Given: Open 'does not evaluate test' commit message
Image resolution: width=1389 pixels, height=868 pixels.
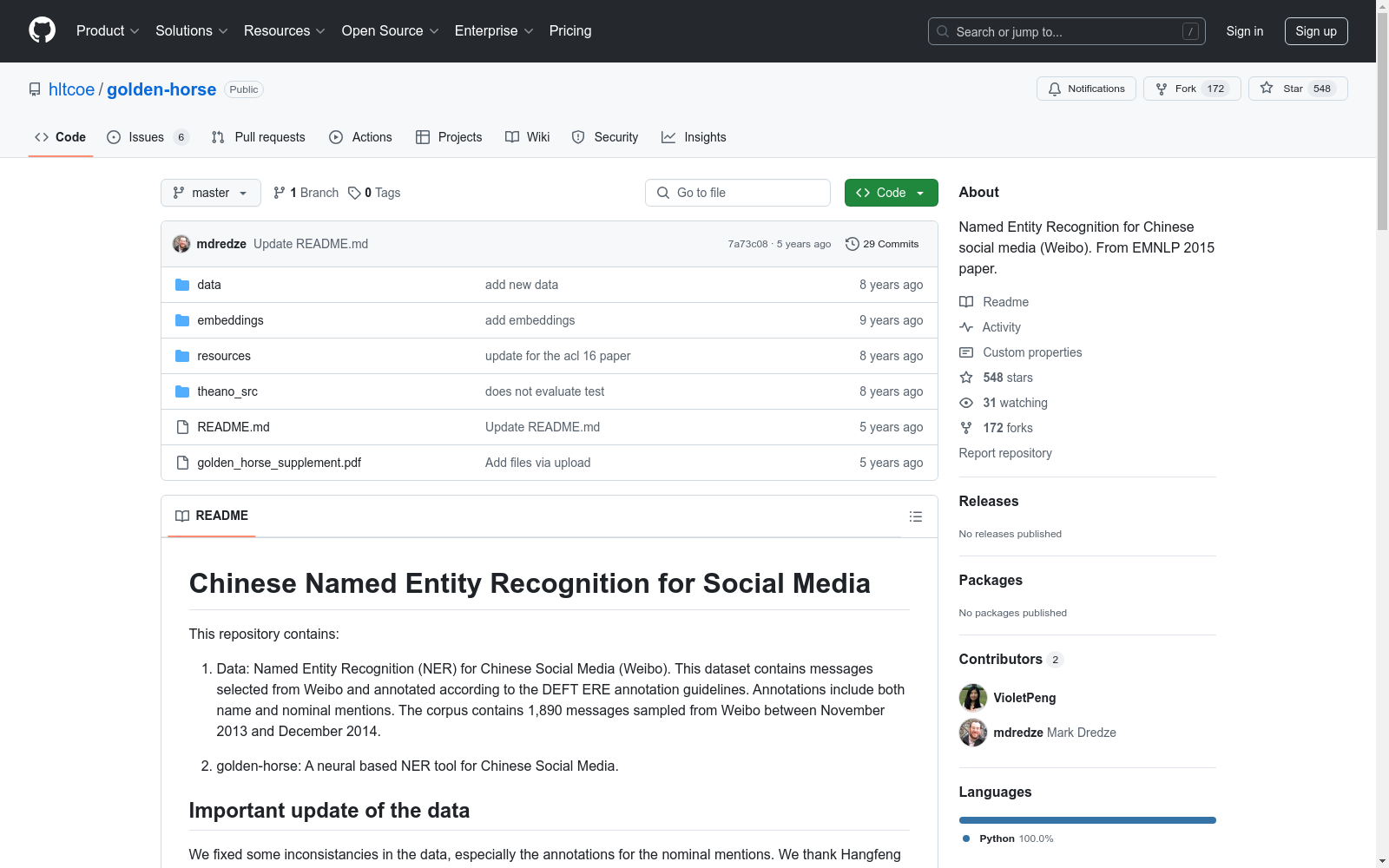Looking at the screenshot, I should (x=545, y=391).
